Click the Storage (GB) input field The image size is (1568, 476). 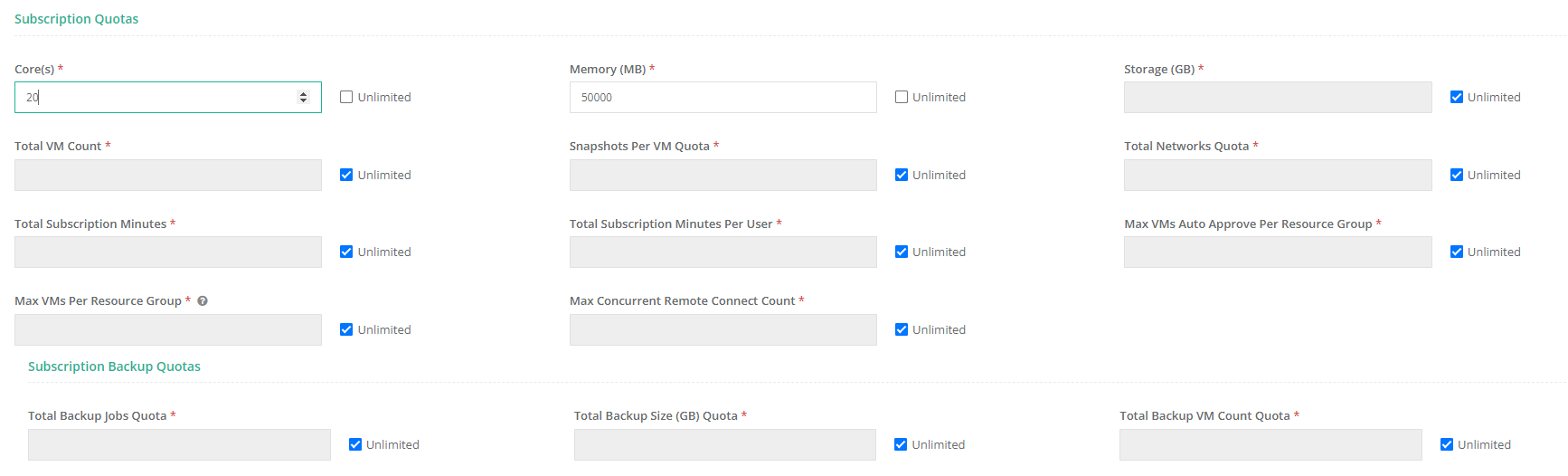(x=1277, y=98)
